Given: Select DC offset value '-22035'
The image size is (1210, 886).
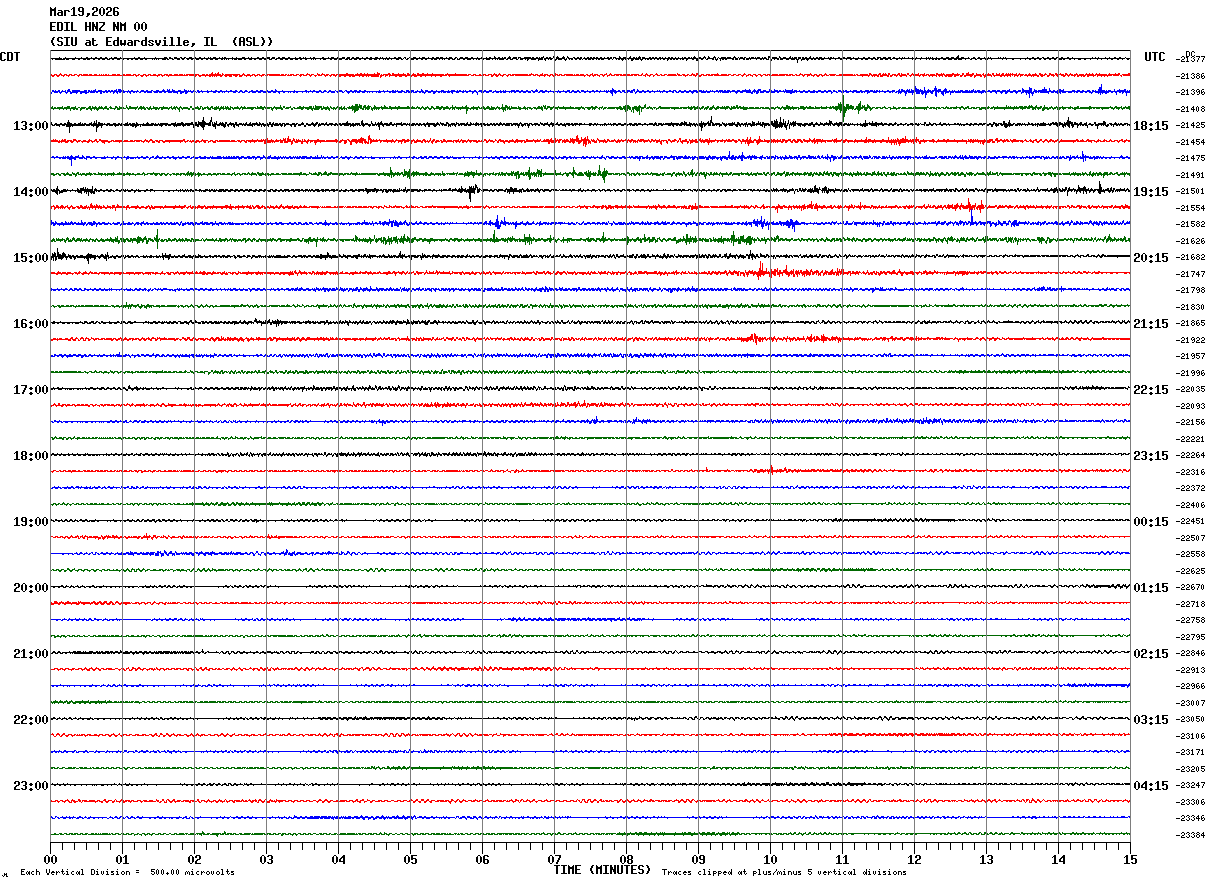Looking at the screenshot, I should [1191, 389].
